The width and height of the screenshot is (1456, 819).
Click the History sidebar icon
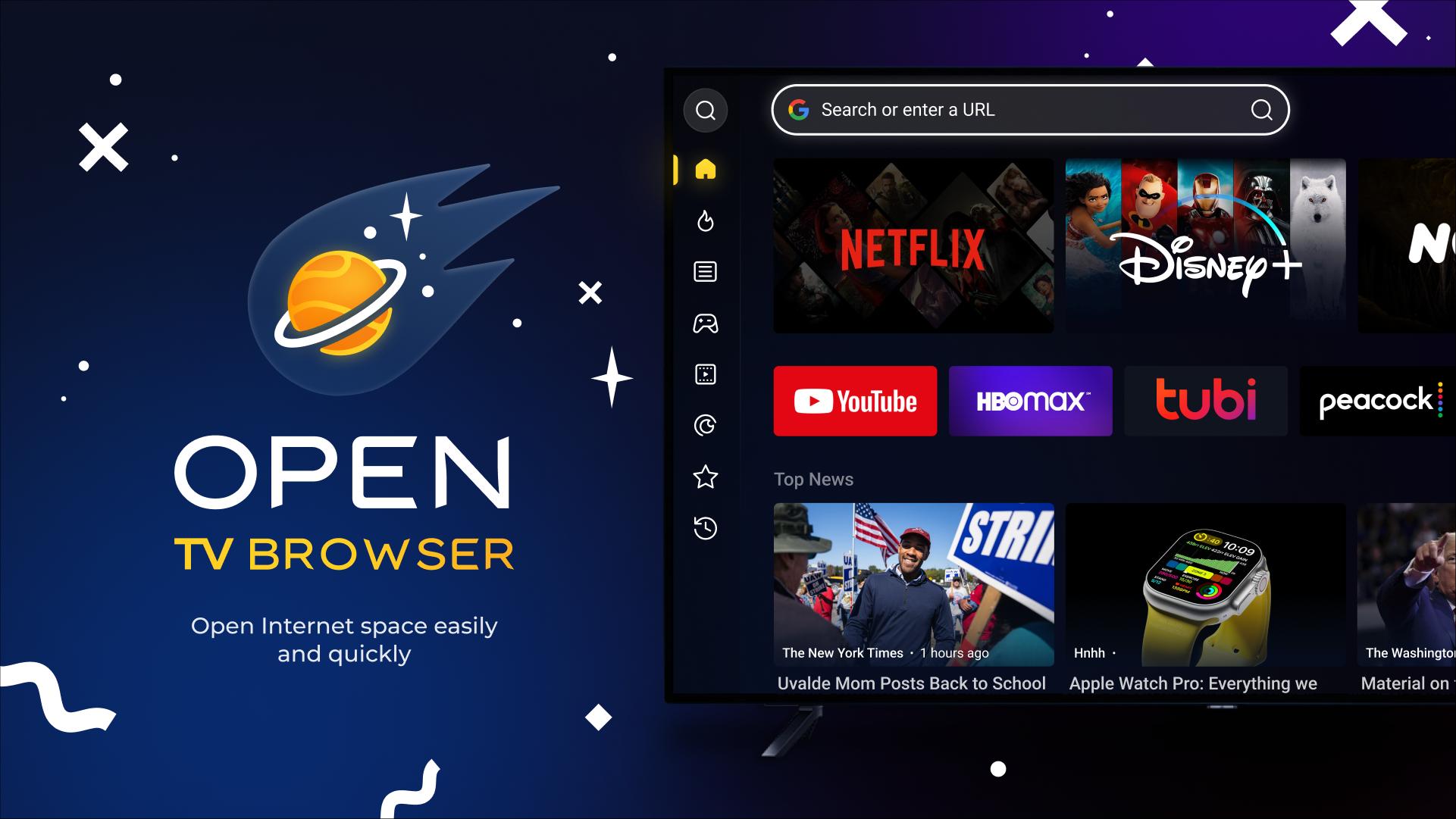705,527
